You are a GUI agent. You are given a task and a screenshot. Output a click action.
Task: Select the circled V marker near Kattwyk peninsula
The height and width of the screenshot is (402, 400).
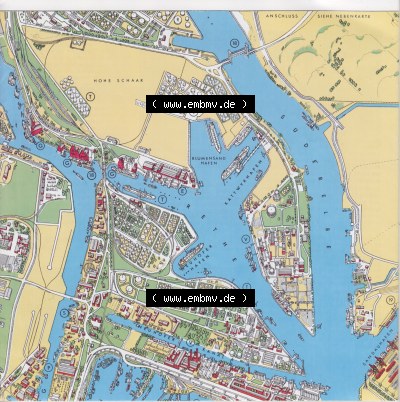pos(246,239)
